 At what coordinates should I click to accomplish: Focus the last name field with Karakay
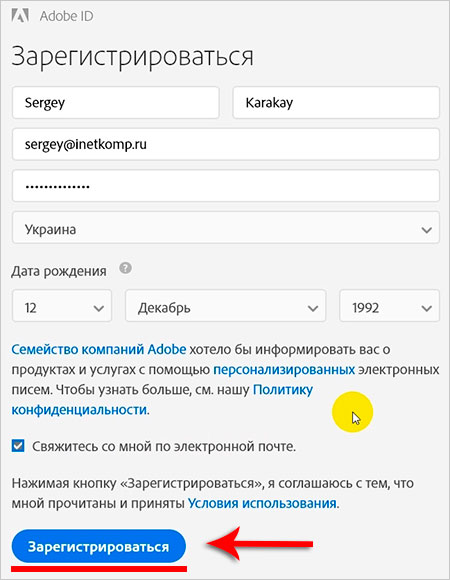[x=336, y=102]
